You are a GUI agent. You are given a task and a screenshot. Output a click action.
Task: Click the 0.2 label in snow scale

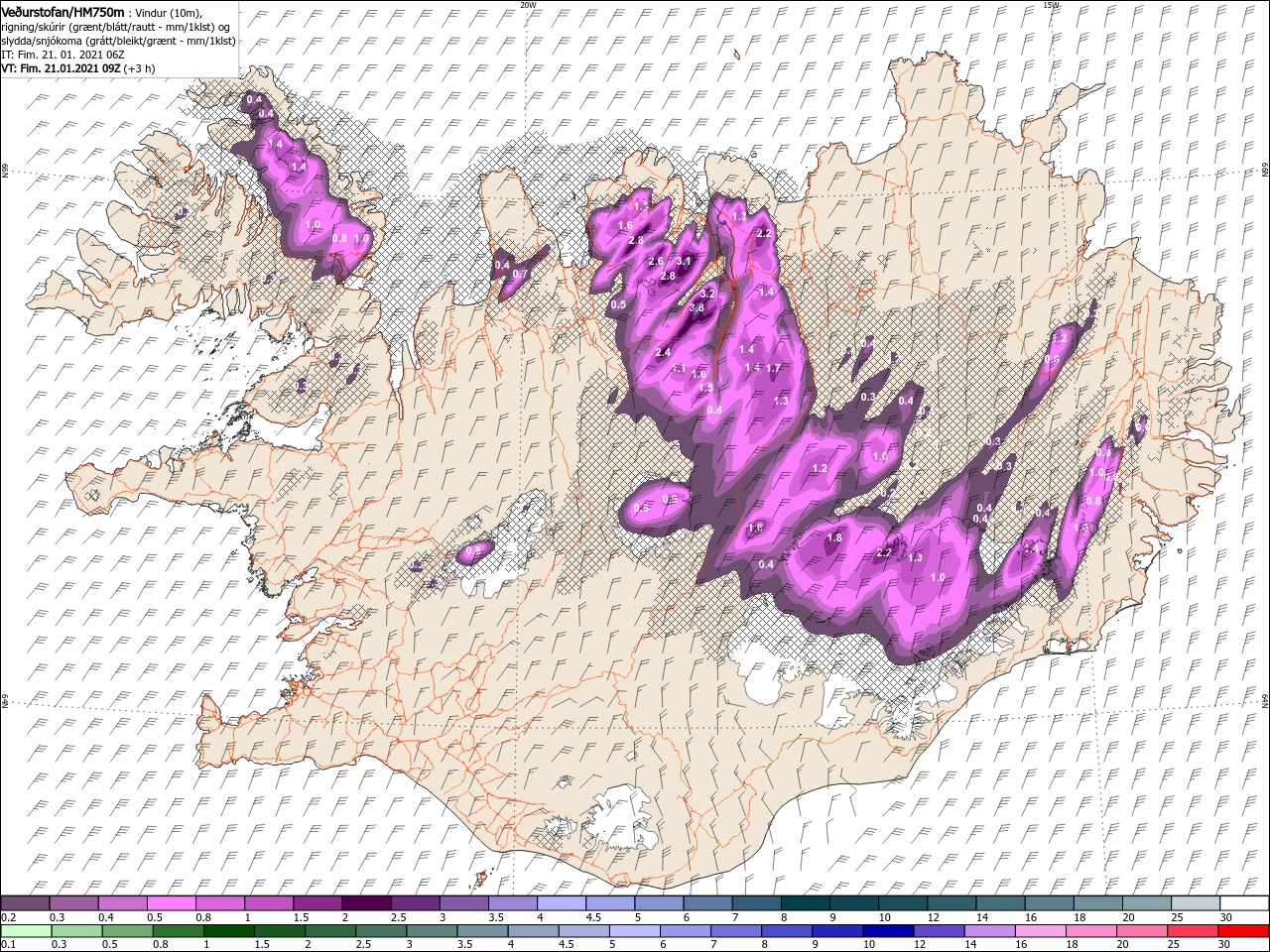point(7,917)
